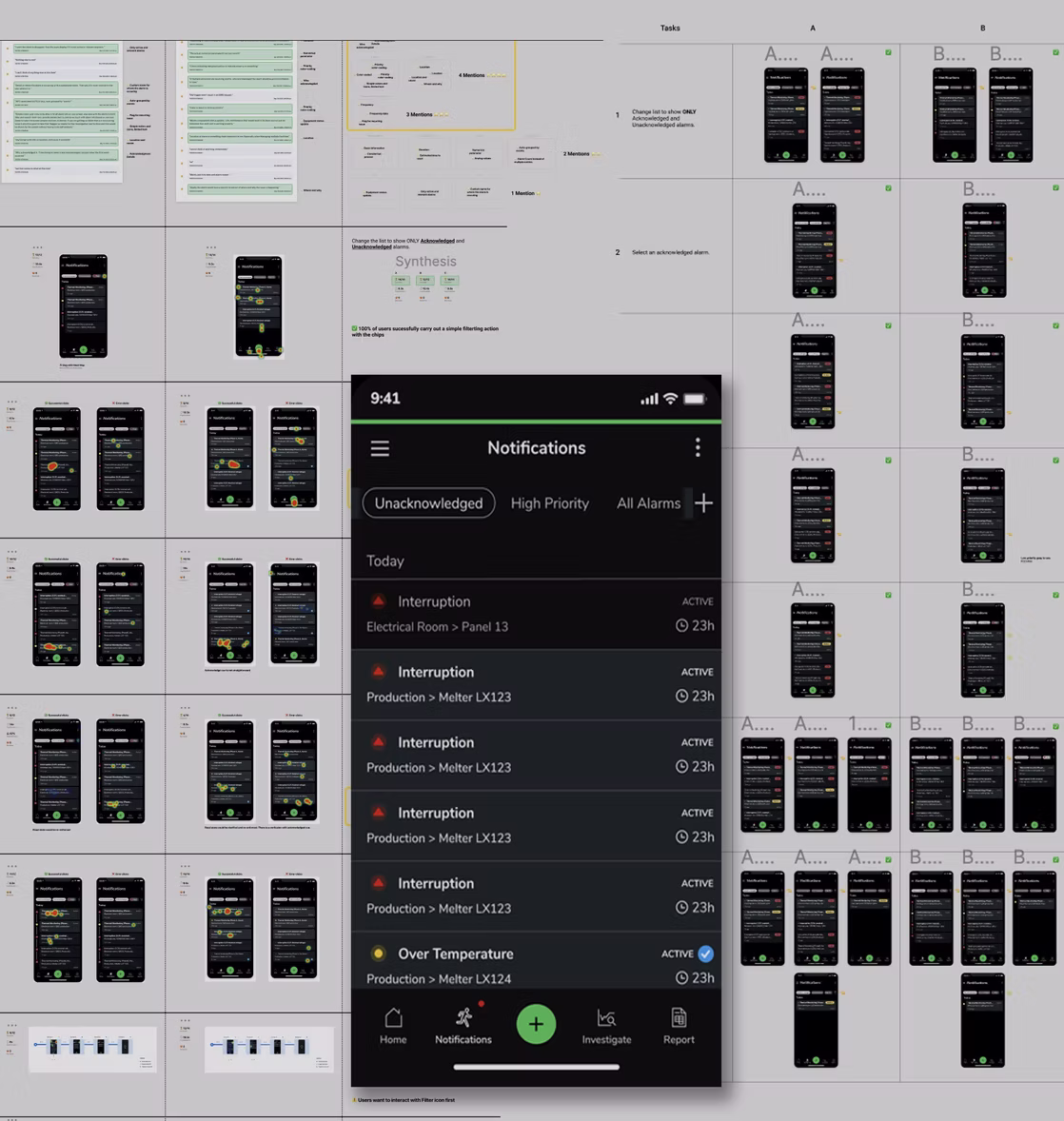This screenshot has height=1121, width=1064.
Task: Click the 4 Mentions label
Action: tap(472, 75)
